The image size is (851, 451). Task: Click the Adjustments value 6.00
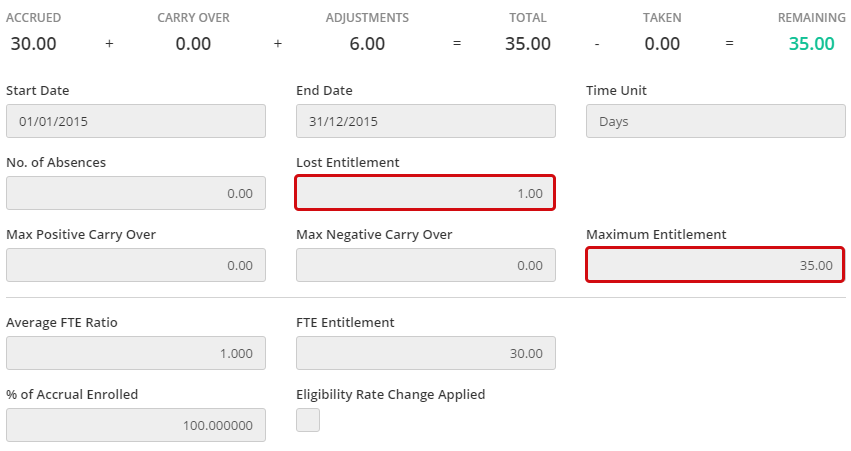pyautogui.click(x=367, y=44)
